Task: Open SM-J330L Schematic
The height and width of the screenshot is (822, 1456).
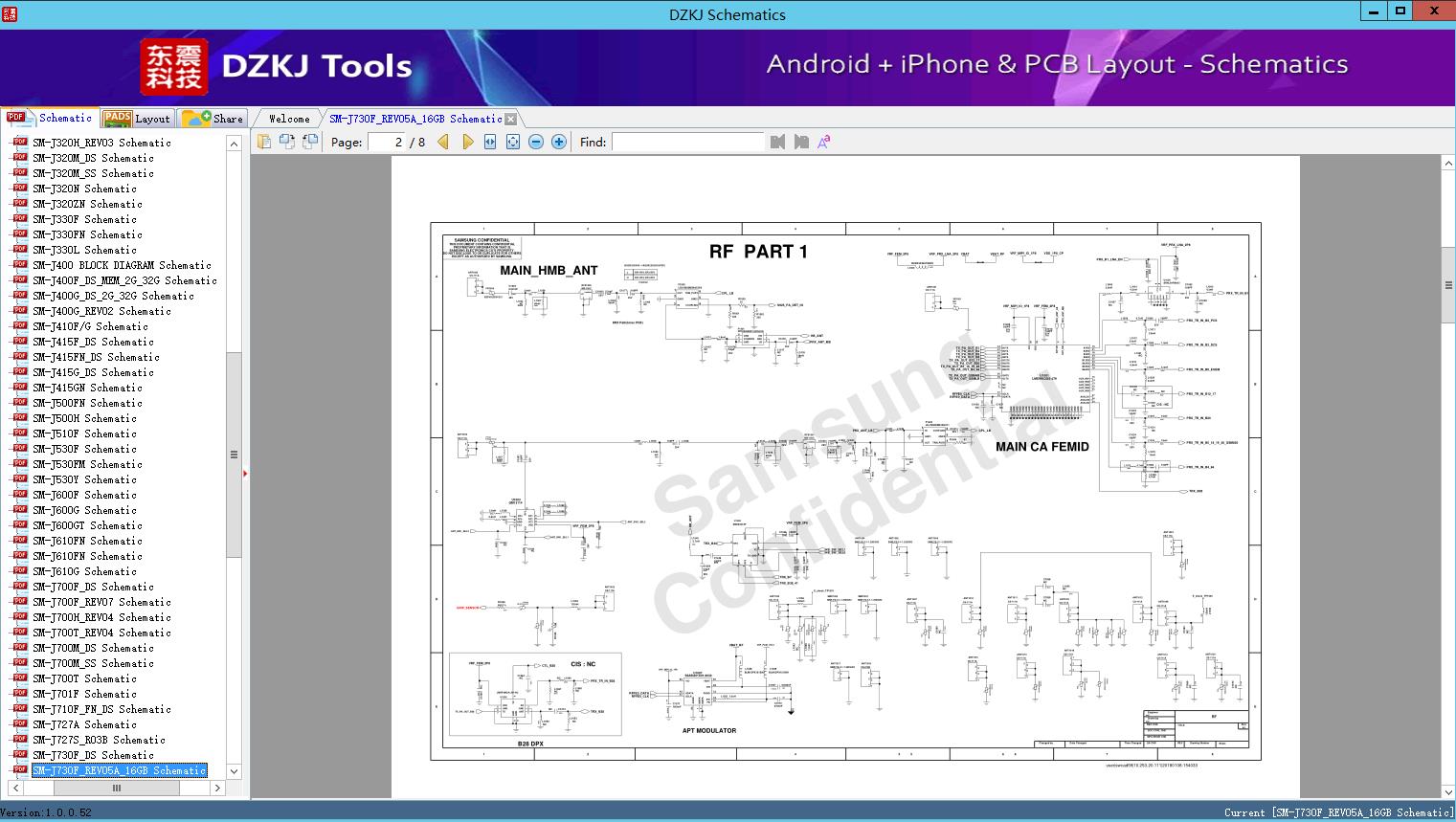Action: point(84,250)
